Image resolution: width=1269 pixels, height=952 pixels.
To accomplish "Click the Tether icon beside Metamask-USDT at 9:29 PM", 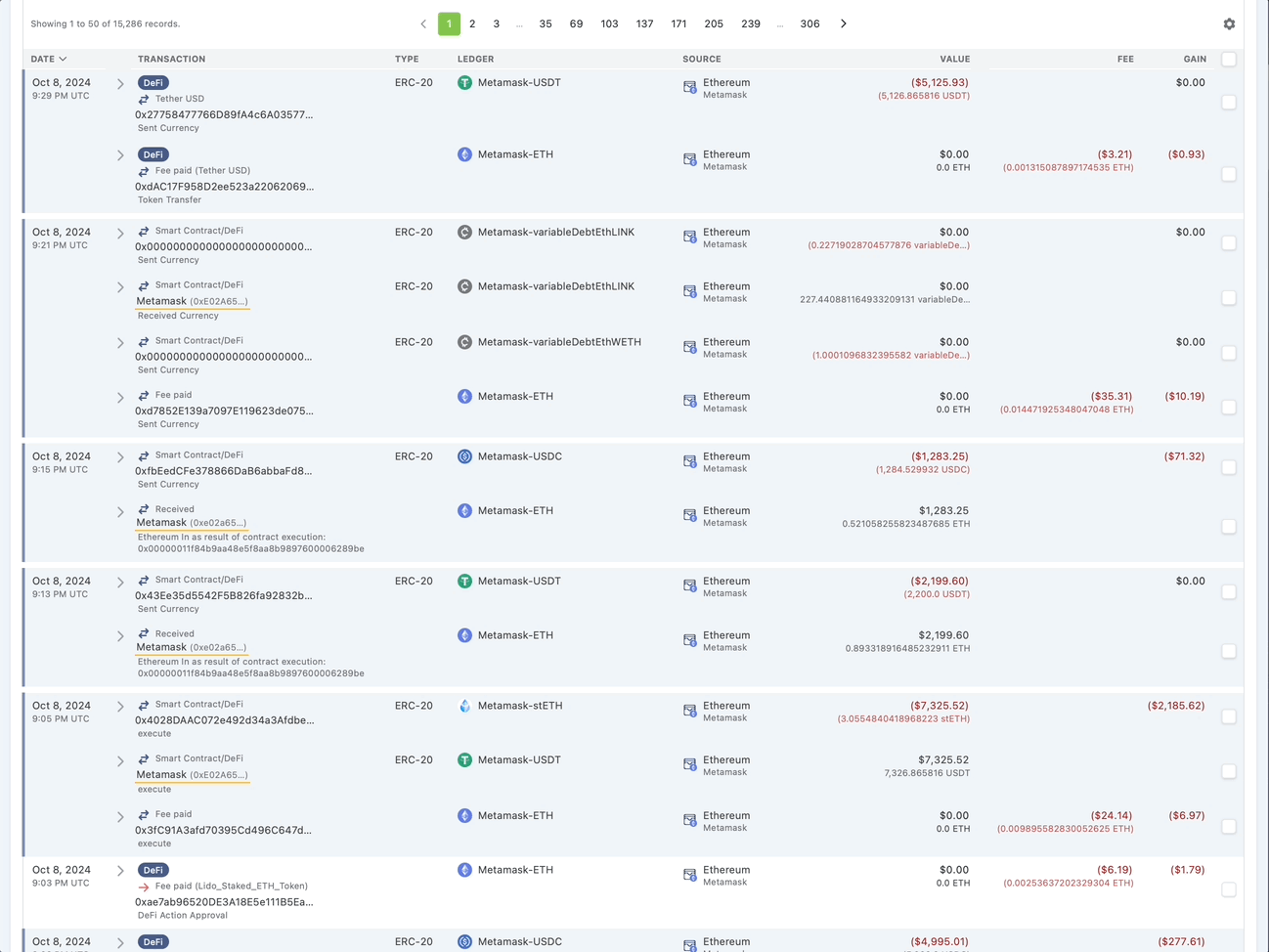I will [x=464, y=83].
